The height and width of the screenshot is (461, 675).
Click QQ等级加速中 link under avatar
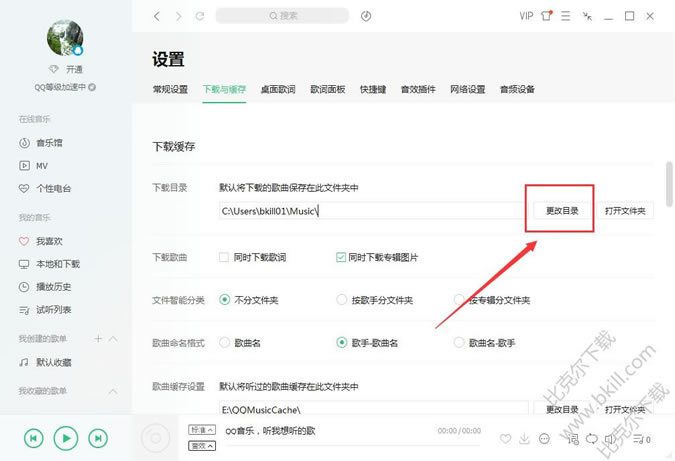click(65, 87)
